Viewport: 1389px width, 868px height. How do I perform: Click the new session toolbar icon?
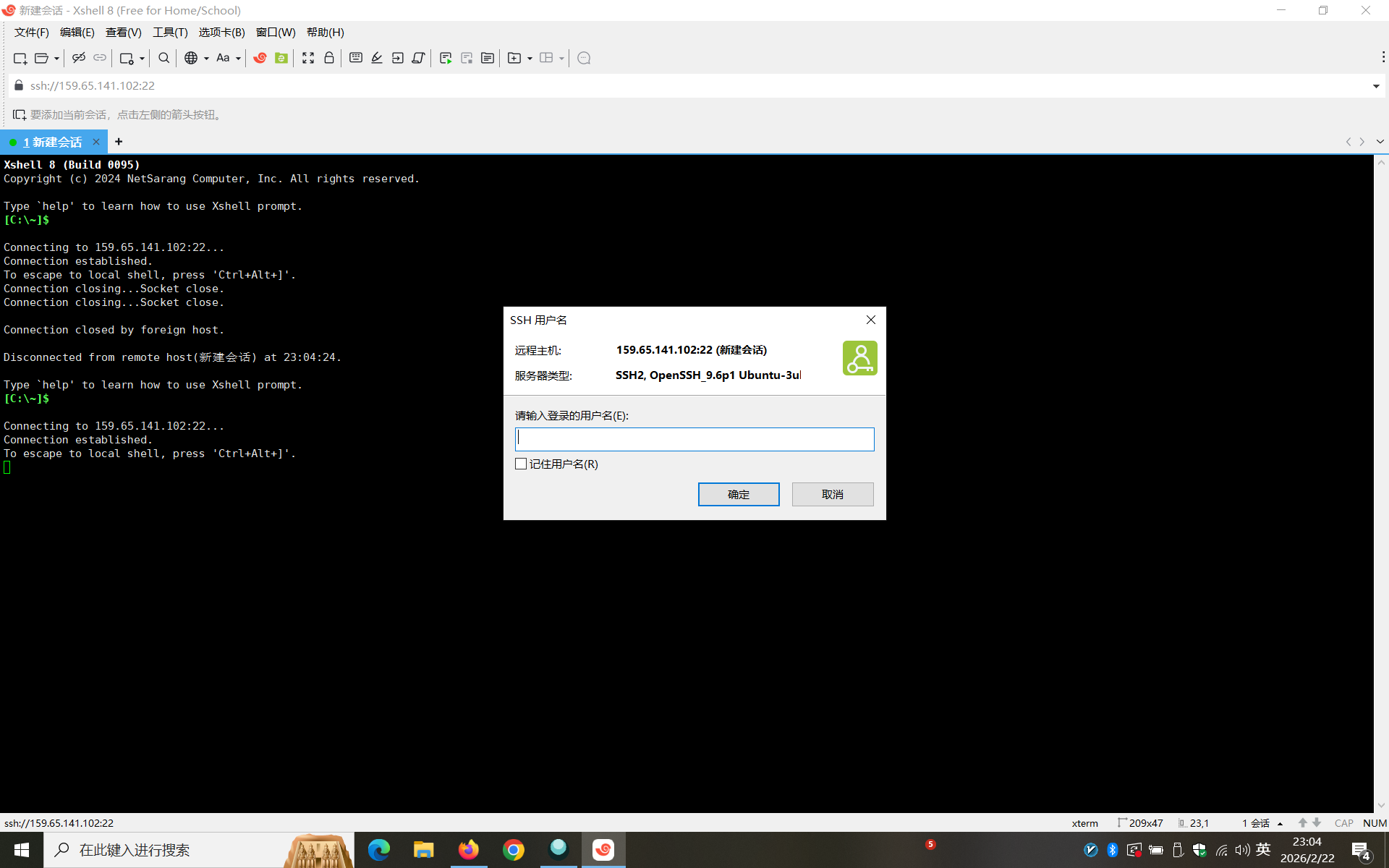pos(20,58)
